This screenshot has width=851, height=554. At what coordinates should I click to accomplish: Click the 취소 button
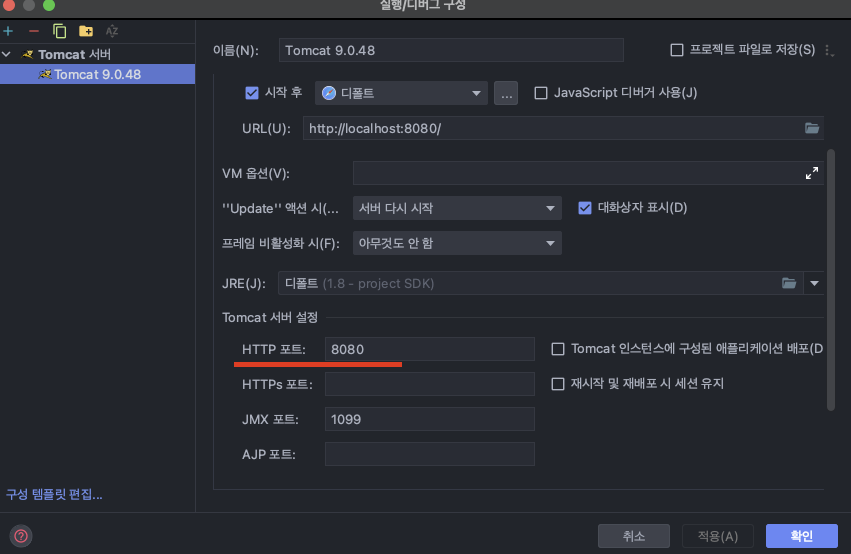634,536
